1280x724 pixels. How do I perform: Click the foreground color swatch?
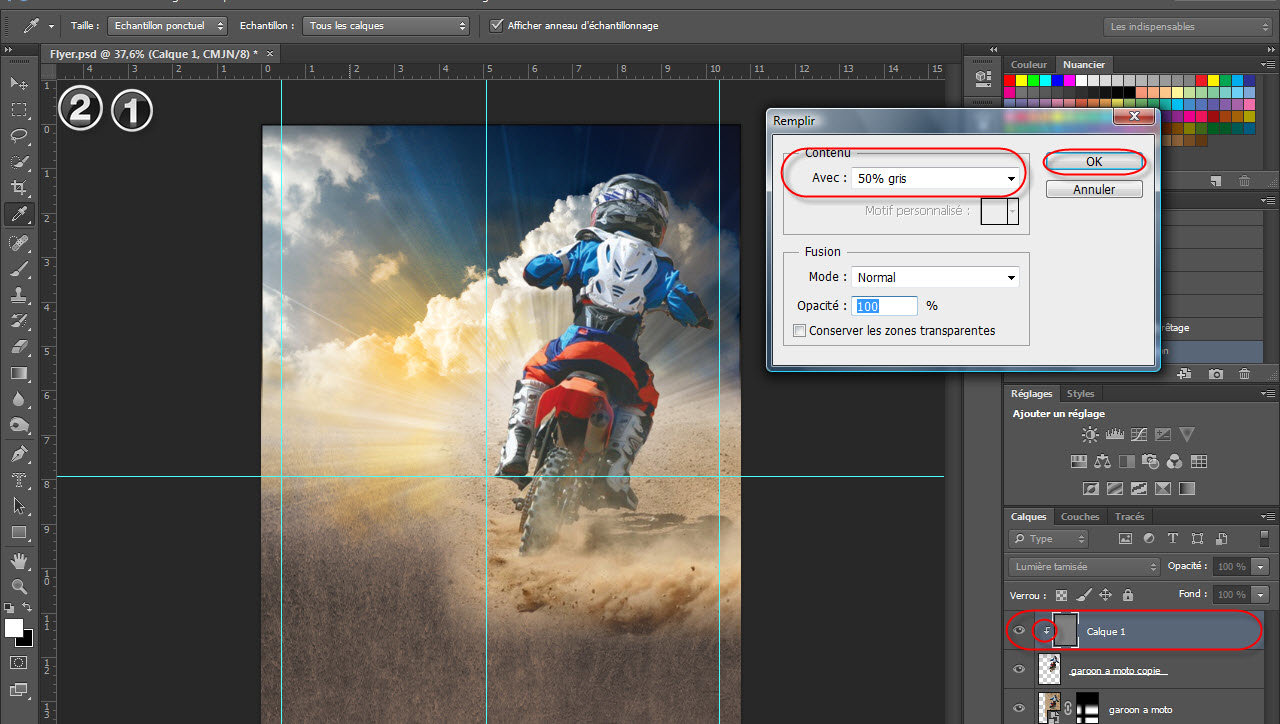(x=13, y=628)
